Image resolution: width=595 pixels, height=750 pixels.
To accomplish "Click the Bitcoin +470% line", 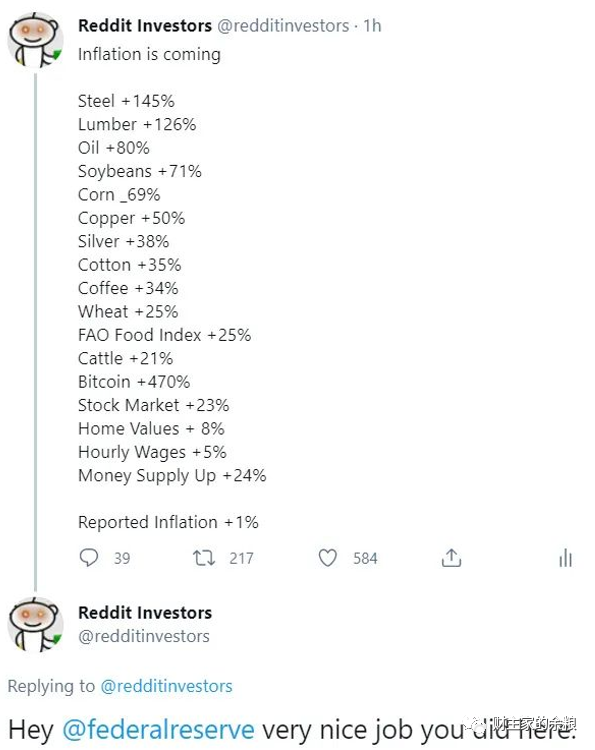I will (134, 382).
